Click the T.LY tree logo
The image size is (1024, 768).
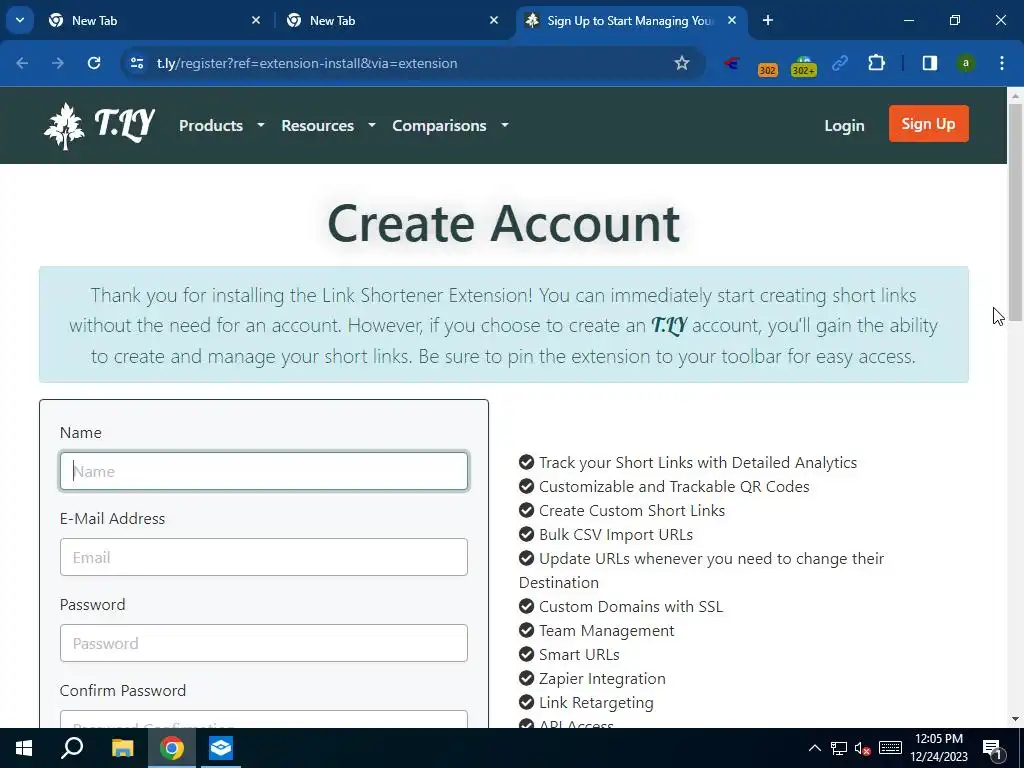click(x=99, y=125)
